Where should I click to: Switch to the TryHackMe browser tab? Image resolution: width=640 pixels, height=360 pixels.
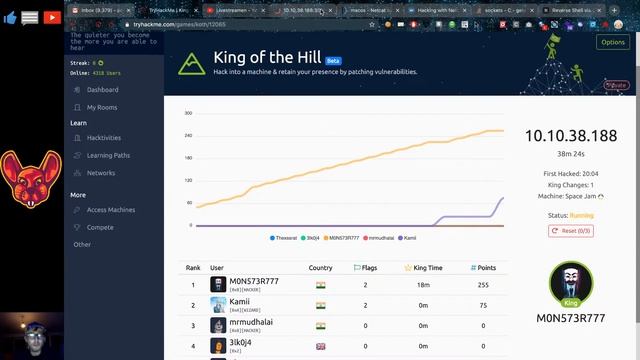coord(168,10)
